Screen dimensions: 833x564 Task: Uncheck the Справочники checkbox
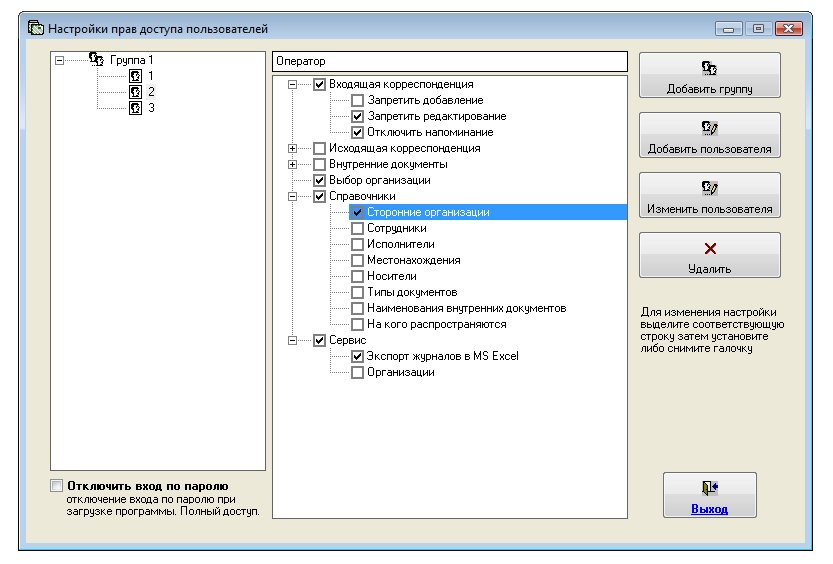point(319,196)
